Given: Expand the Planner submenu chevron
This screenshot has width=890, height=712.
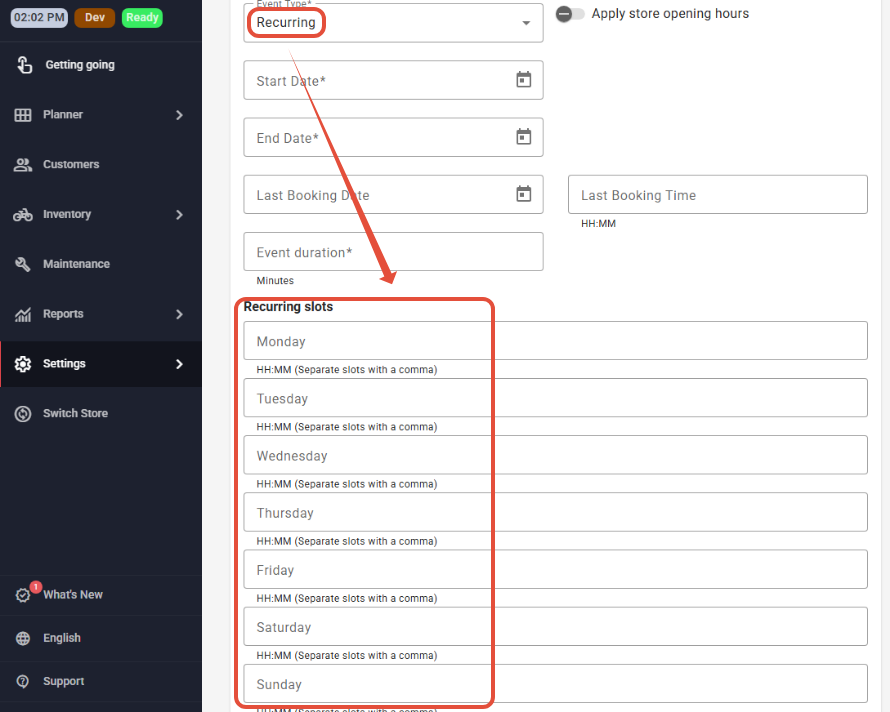Looking at the screenshot, I should coord(179,115).
